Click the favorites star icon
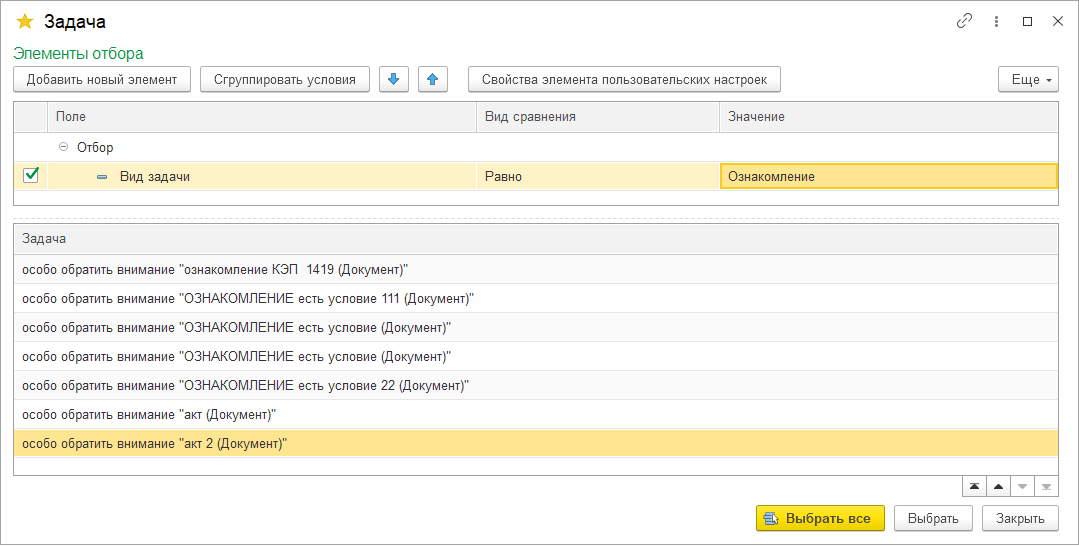The width and height of the screenshot is (1079, 546). coord(25,21)
